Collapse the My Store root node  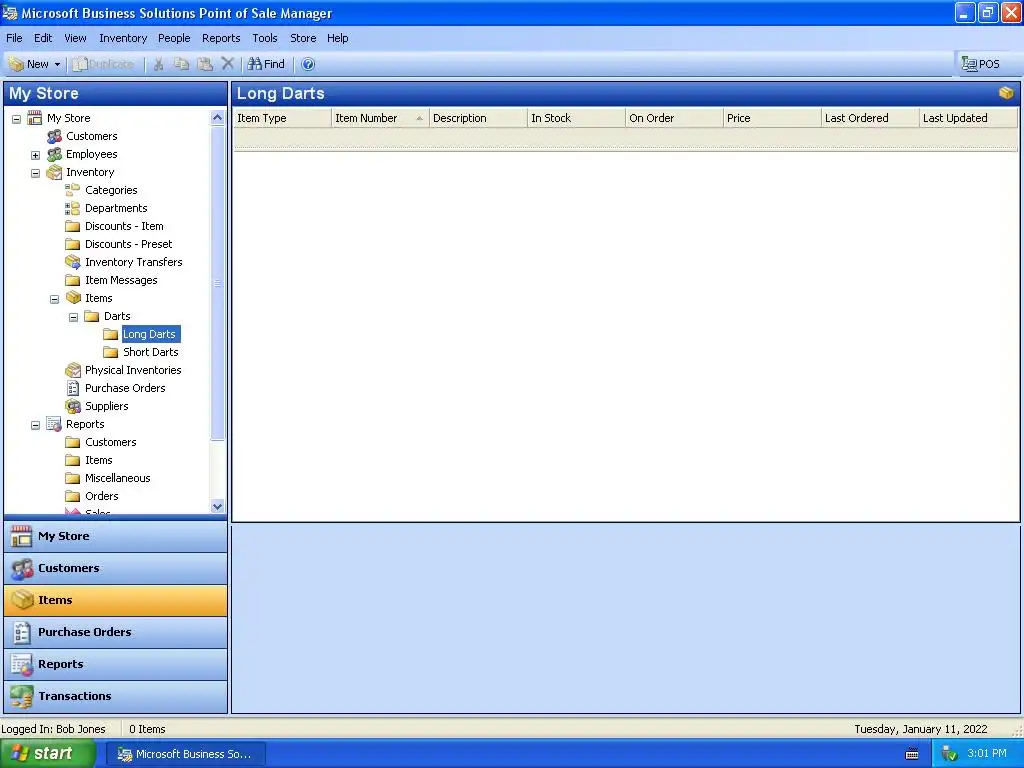16,119
